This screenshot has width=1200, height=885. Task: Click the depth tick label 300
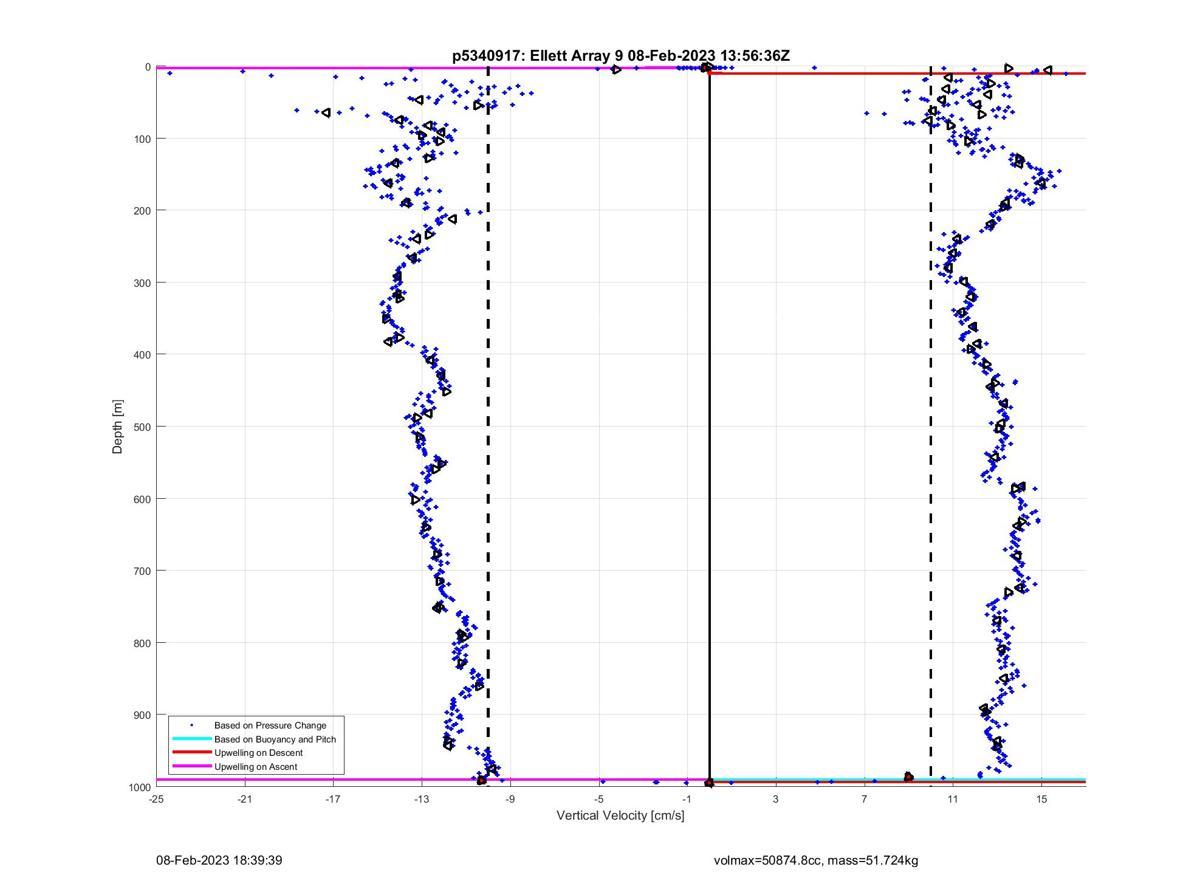point(141,282)
